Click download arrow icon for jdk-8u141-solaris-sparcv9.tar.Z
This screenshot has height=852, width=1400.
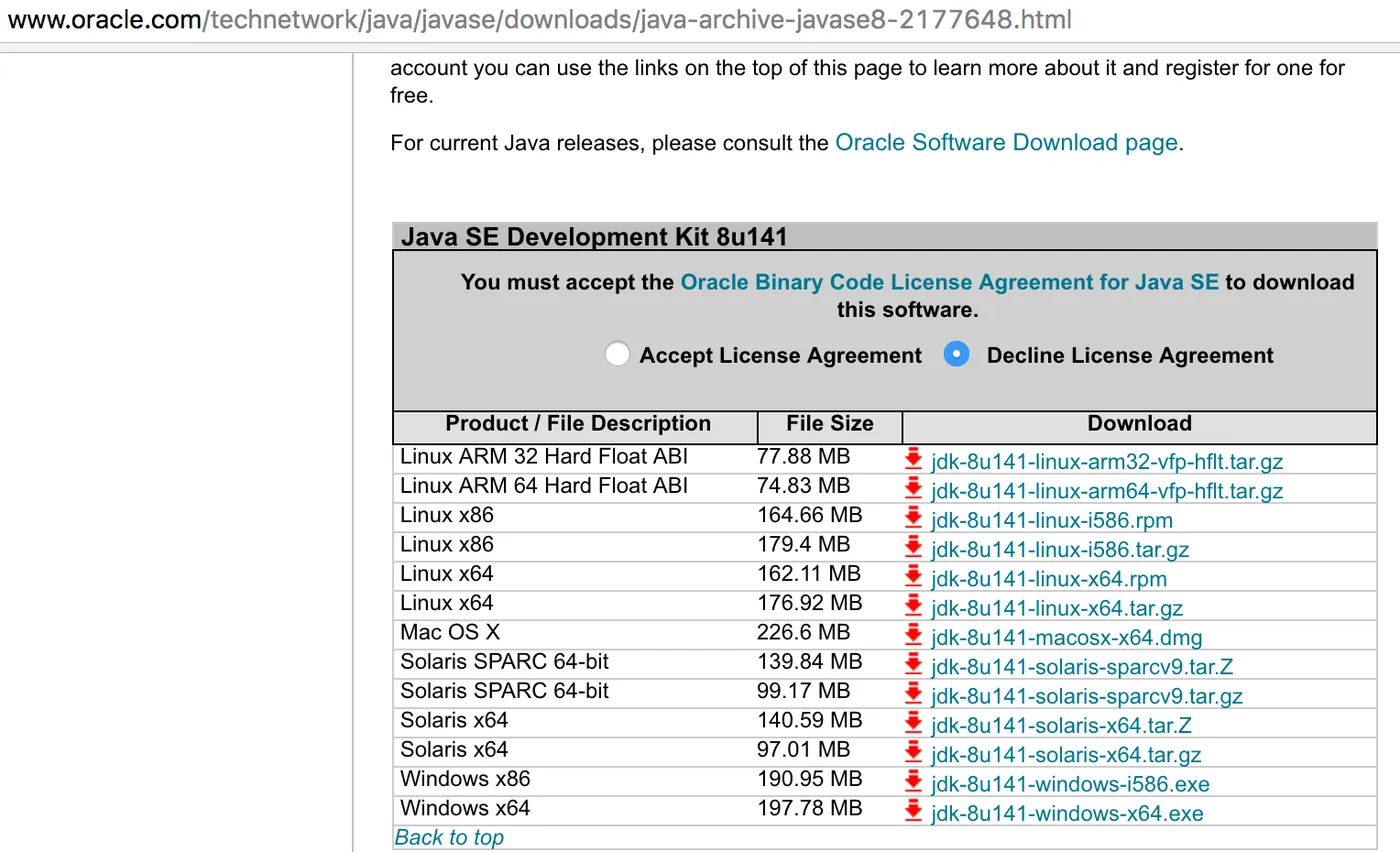(x=912, y=665)
